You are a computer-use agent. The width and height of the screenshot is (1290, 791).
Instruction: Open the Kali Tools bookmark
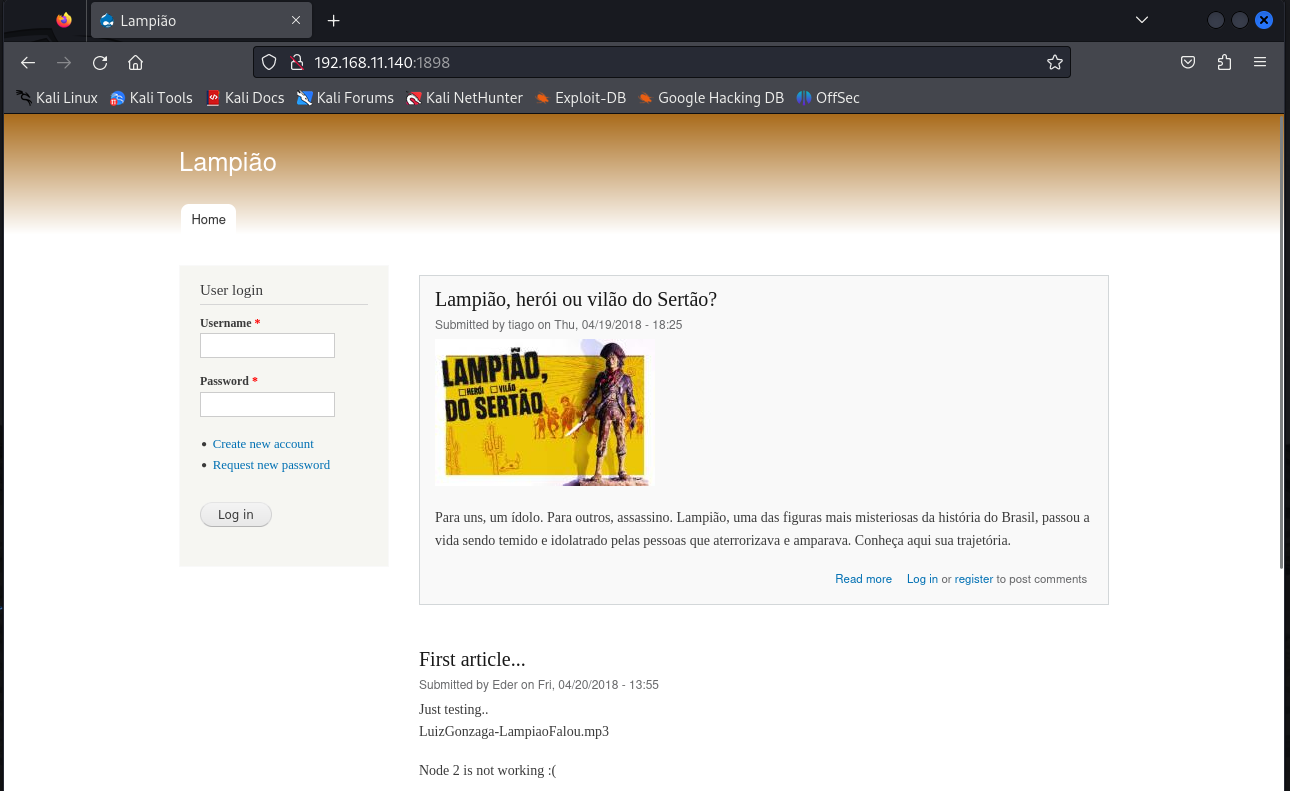tap(151, 98)
